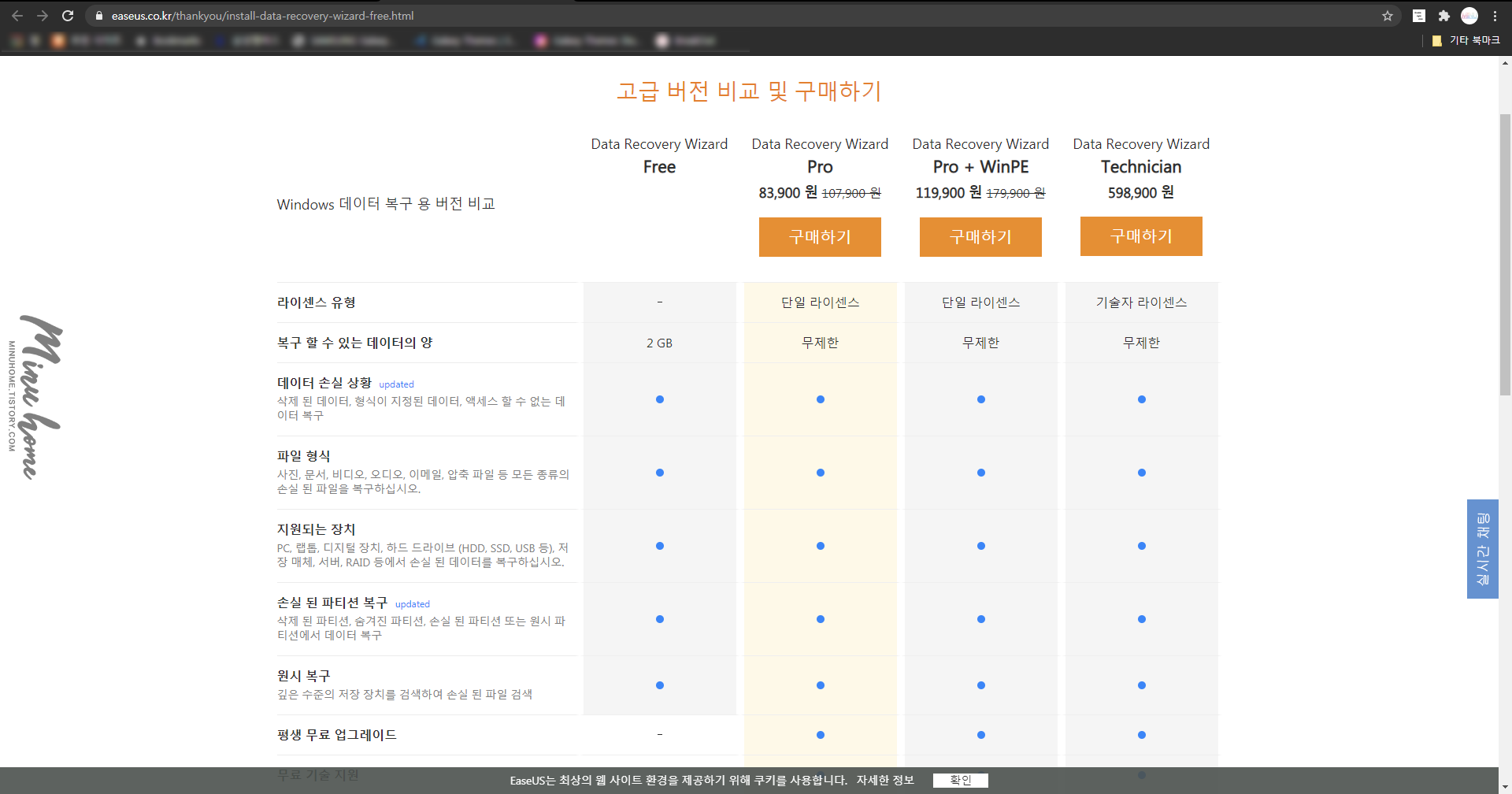Click the vertical page scrollbar thumb
Viewport: 1512px width, 794px height.
tap(1505, 254)
